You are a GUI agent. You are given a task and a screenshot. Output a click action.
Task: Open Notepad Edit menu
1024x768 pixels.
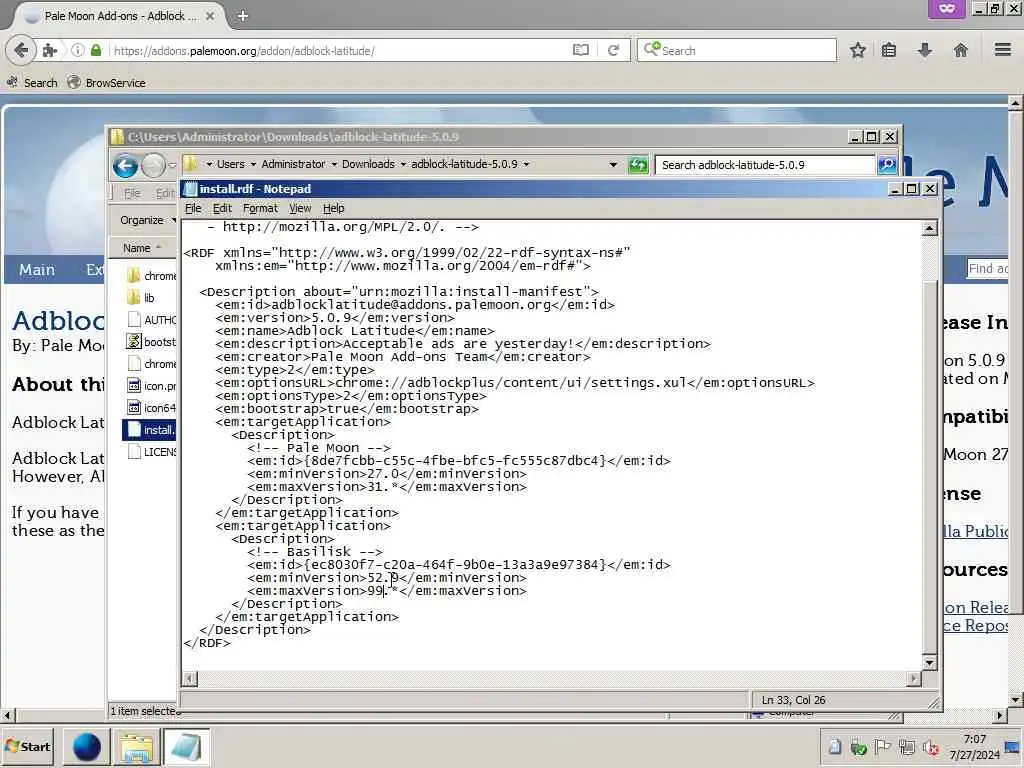[222, 208]
